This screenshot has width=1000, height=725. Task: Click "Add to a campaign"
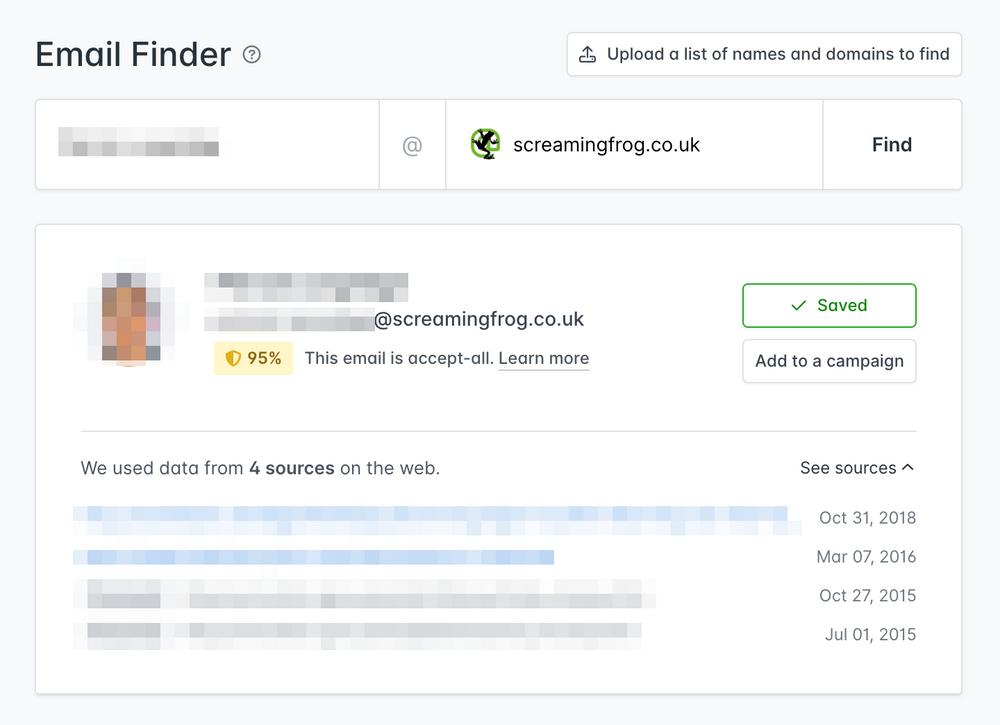point(829,361)
